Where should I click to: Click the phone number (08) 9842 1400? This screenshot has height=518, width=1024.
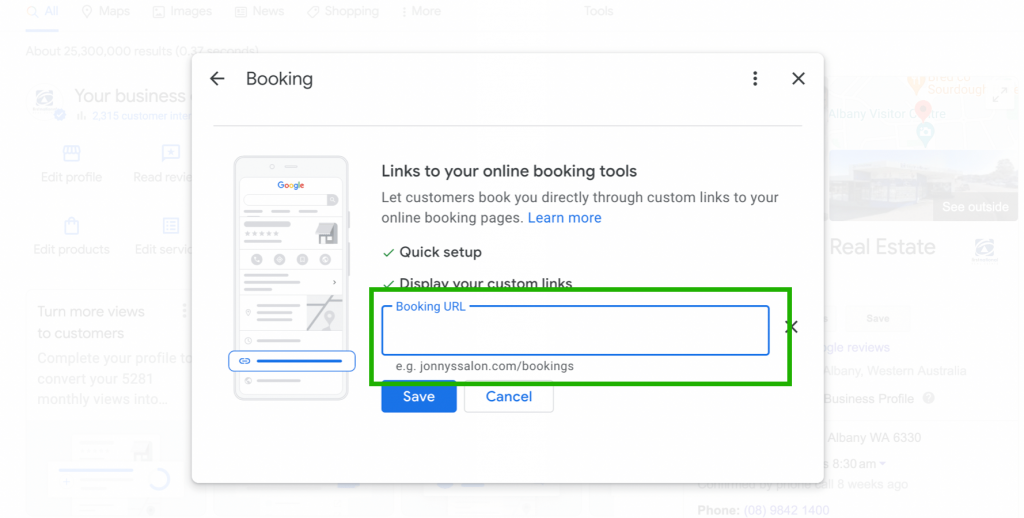point(786,510)
